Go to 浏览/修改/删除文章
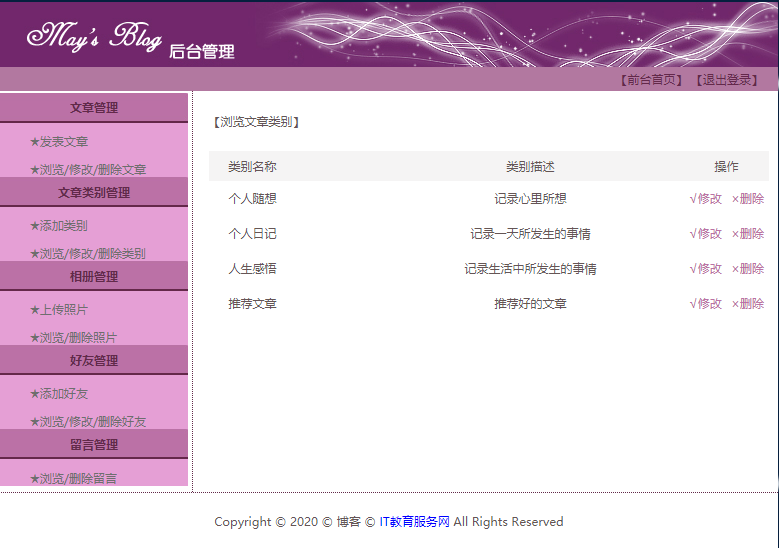779x548 pixels. click(88, 169)
